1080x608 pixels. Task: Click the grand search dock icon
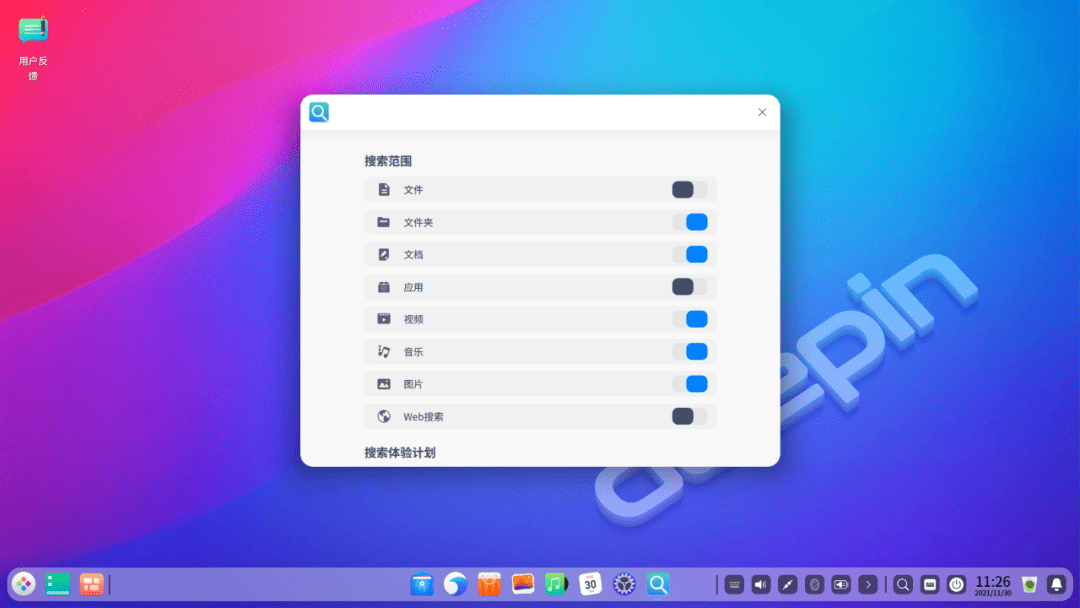[658, 584]
